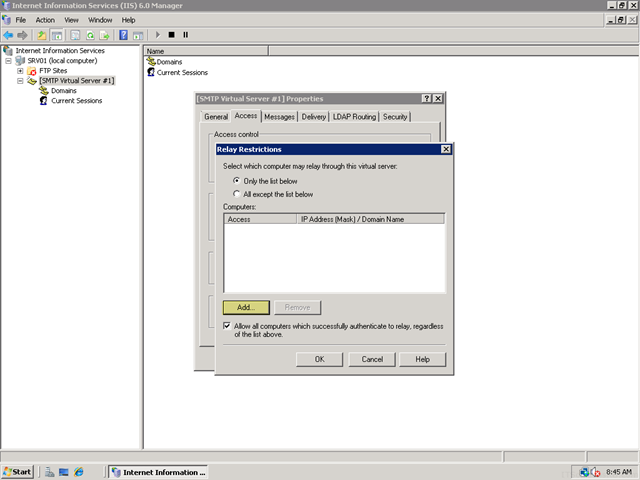Click the Access column header
The width and height of the screenshot is (640, 480).
260,219
